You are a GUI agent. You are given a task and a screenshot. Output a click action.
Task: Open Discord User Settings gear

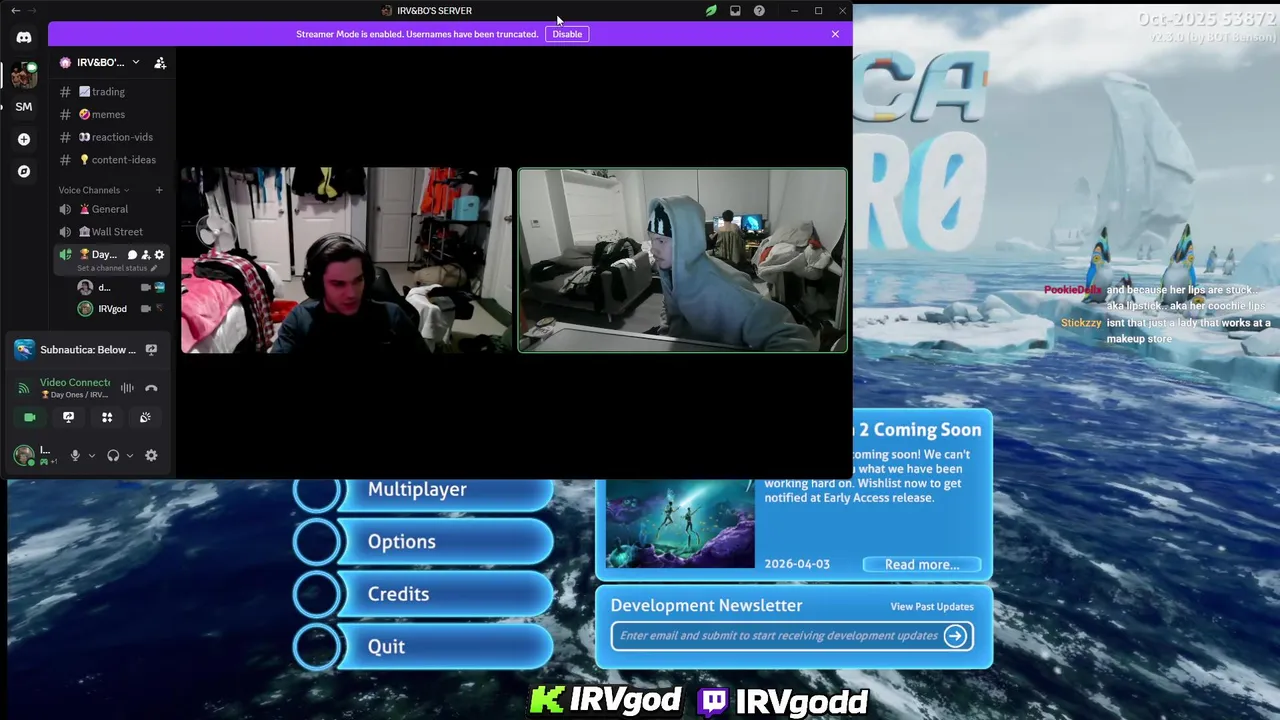click(x=151, y=456)
